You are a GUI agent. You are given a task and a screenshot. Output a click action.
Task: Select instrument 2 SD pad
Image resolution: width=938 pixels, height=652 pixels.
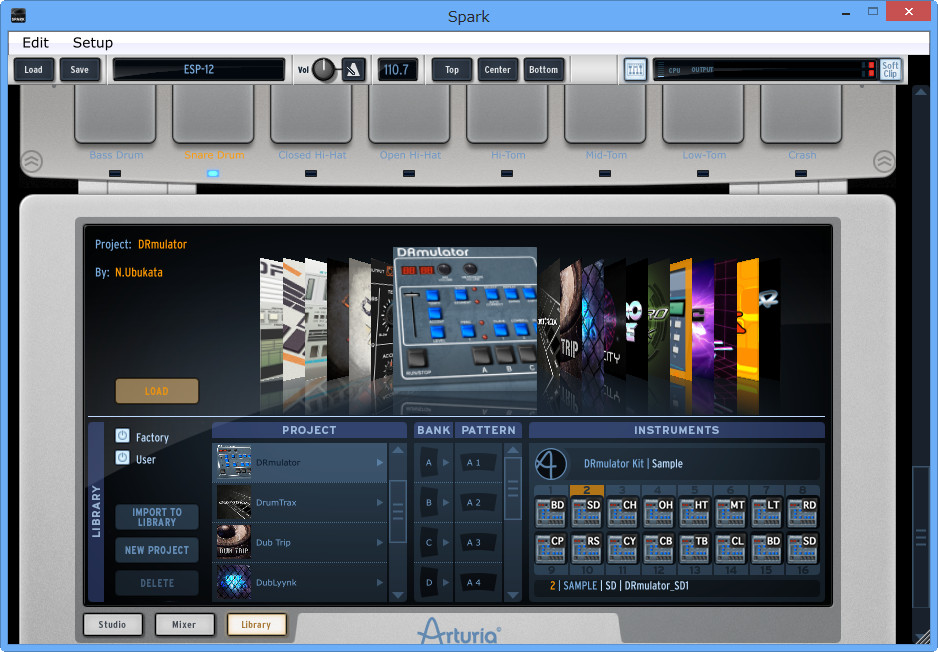tap(586, 513)
